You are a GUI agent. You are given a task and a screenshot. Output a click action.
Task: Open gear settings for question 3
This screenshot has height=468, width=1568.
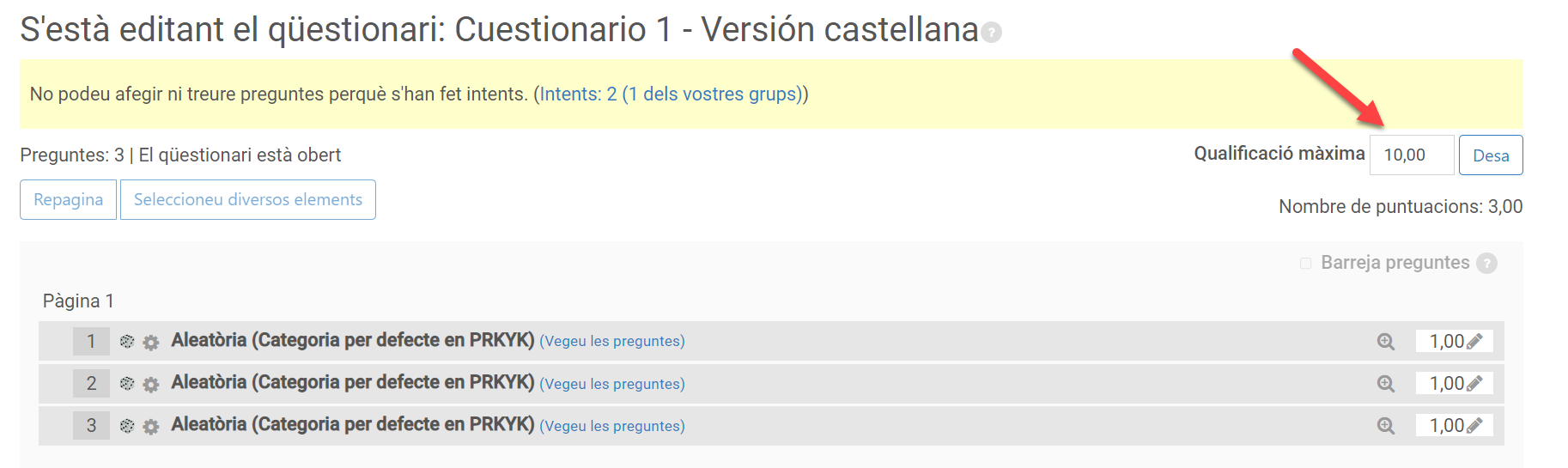click(151, 427)
